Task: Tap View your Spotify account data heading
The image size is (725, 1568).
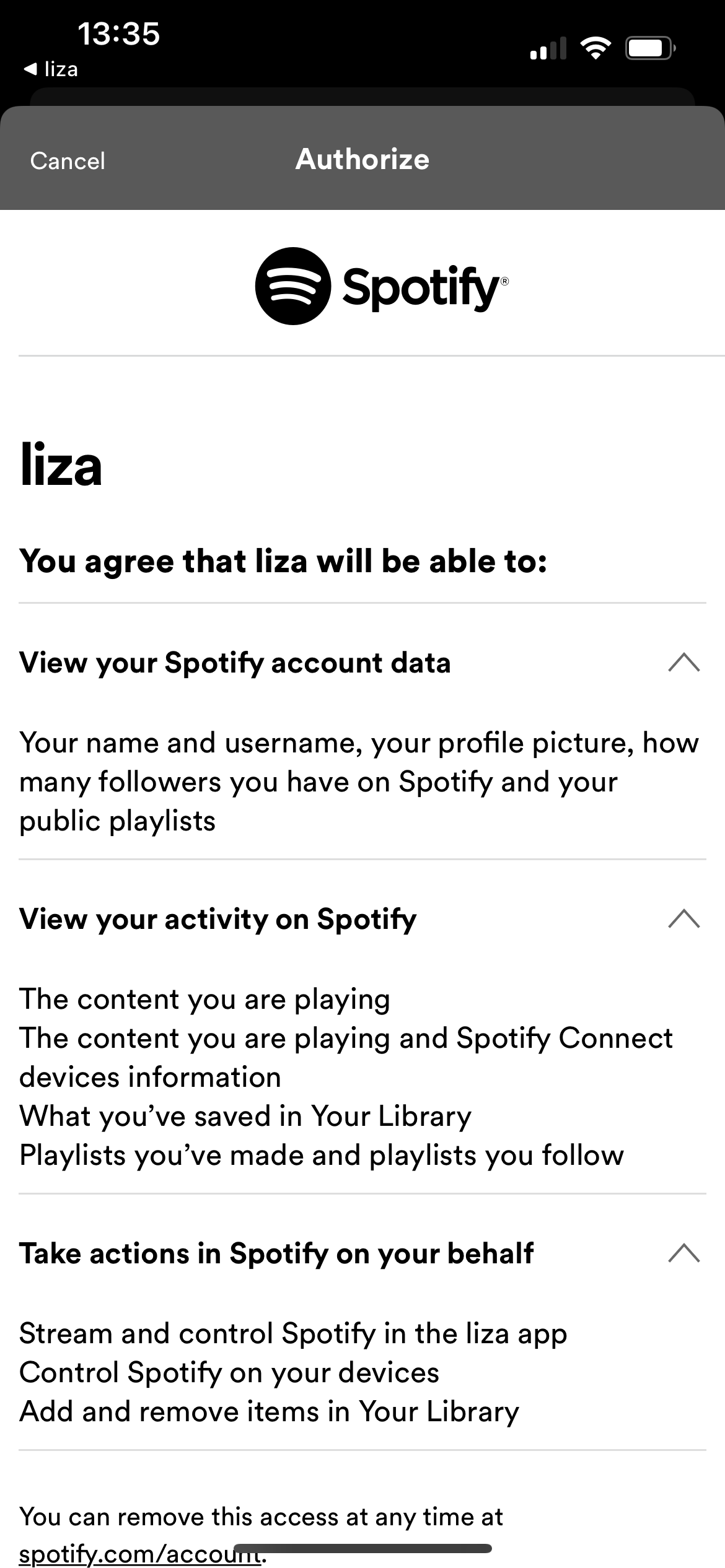Action: coord(235,663)
